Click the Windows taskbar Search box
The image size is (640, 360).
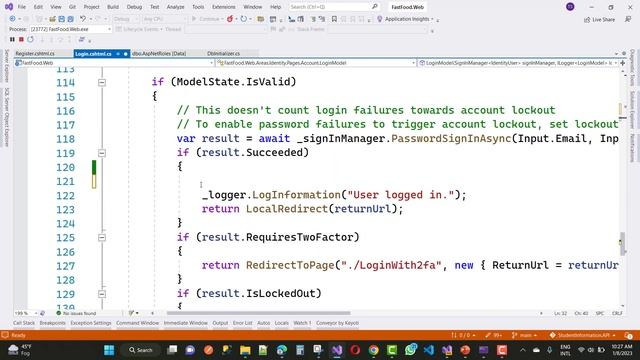(x=140, y=350)
